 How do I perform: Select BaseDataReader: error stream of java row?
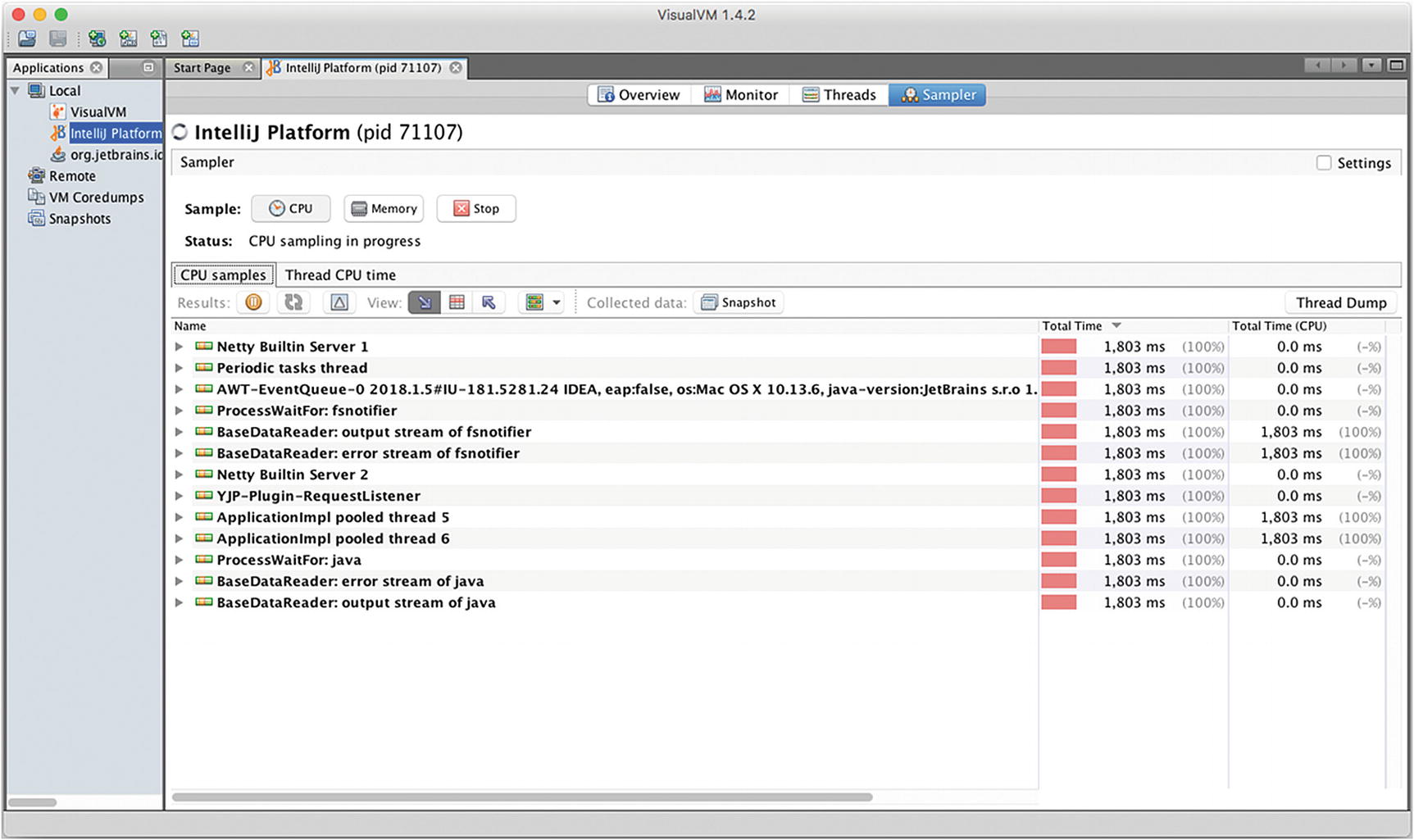pos(777,581)
